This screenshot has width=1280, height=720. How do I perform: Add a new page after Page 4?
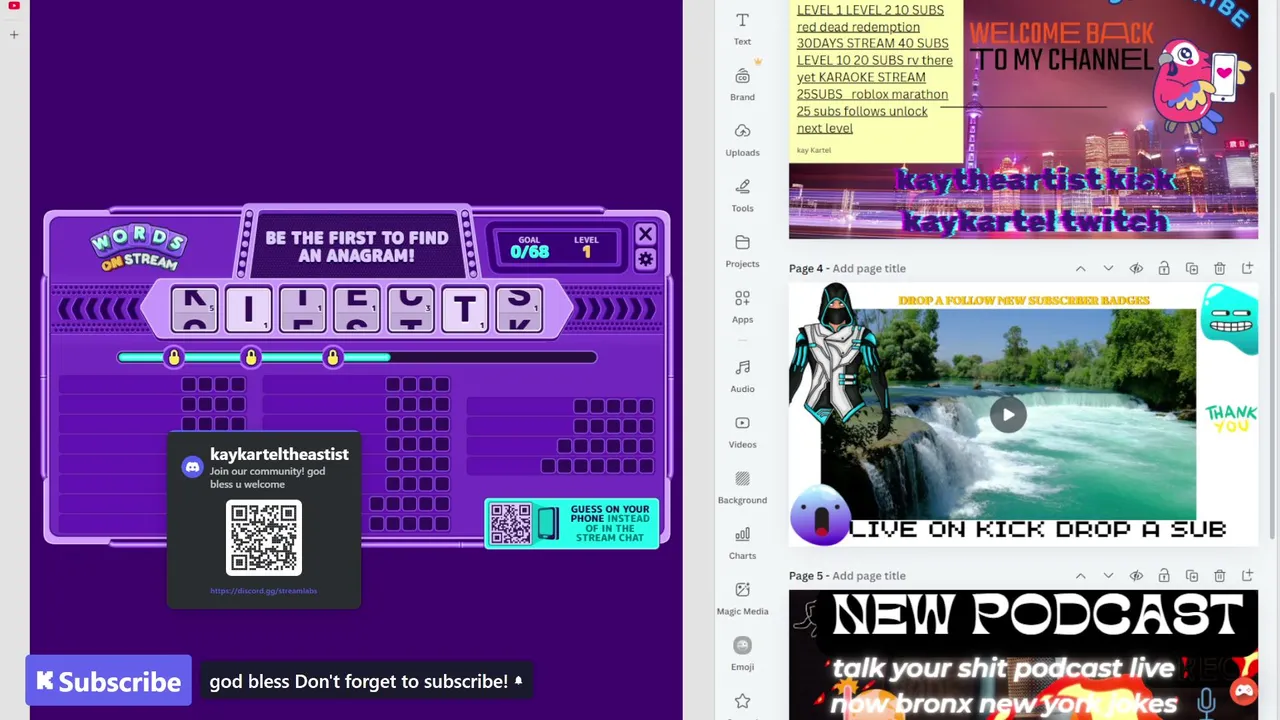click(x=1247, y=268)
